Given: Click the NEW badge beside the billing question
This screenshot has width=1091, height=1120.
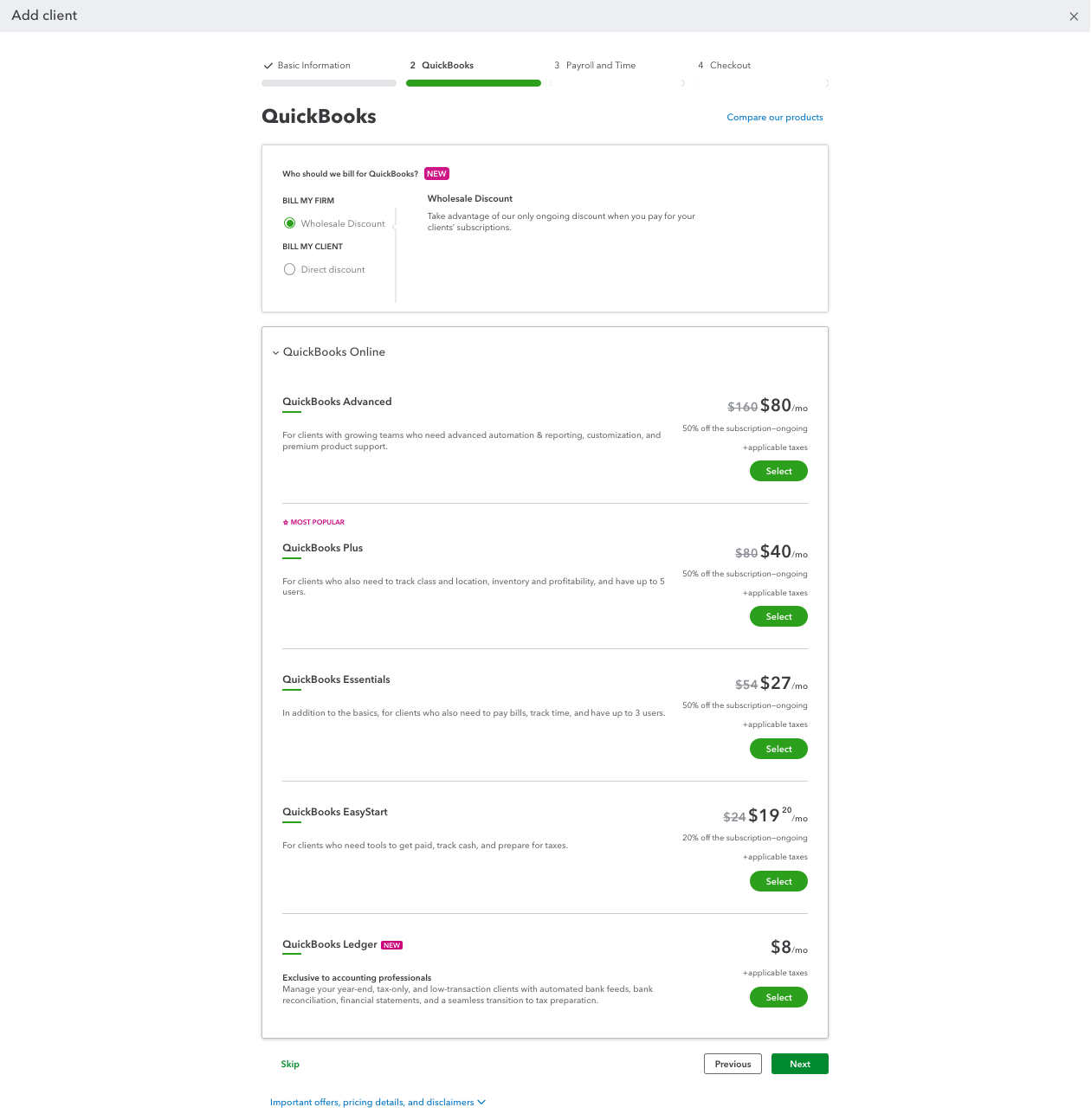Looking at the screenshot, I should pos(436,173).
